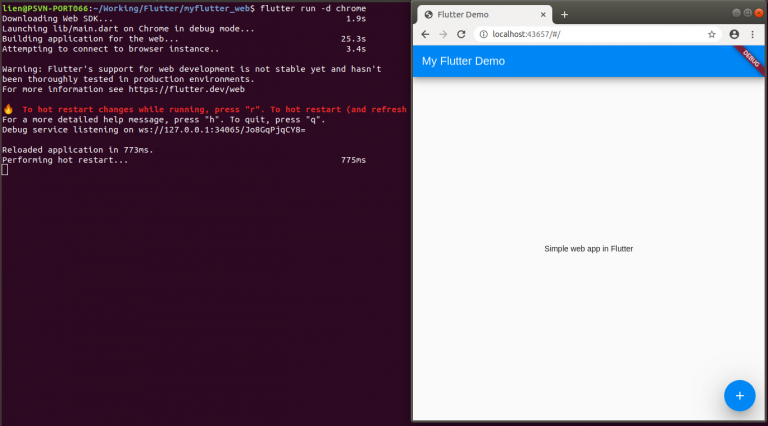Click the terminal cursor block

coord(5,170)
